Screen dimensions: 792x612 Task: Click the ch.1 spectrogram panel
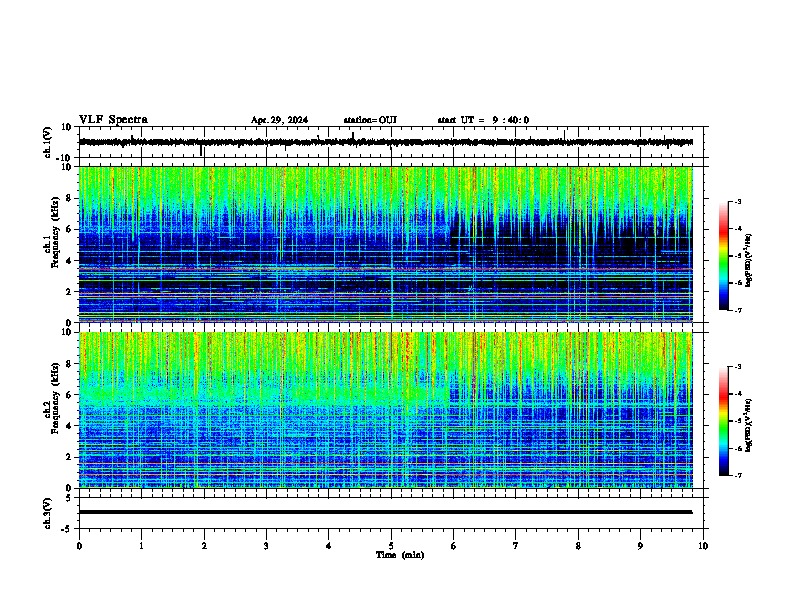click(386, 244)
